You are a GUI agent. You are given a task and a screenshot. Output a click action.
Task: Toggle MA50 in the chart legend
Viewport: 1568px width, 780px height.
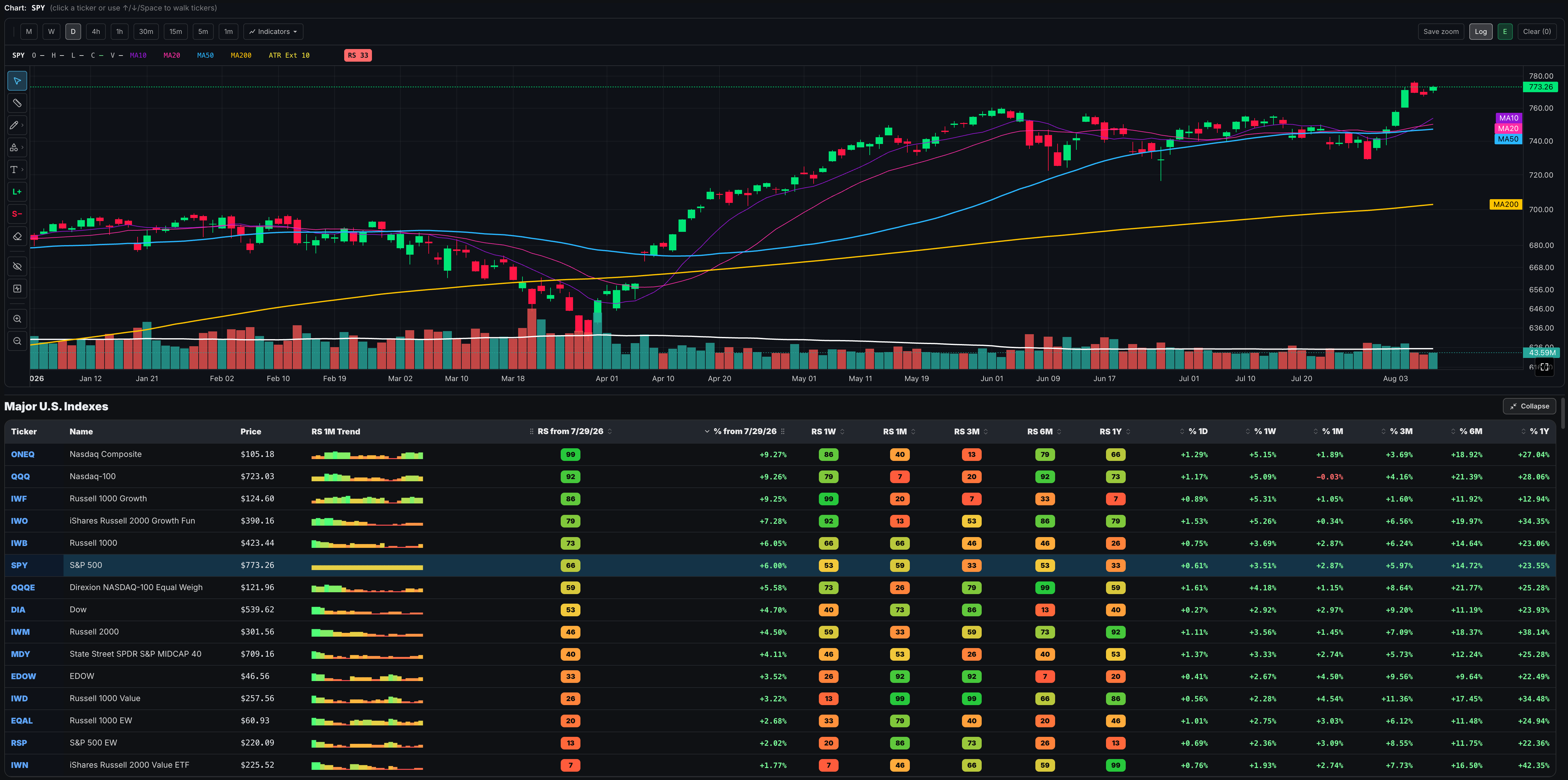point(205,55)
